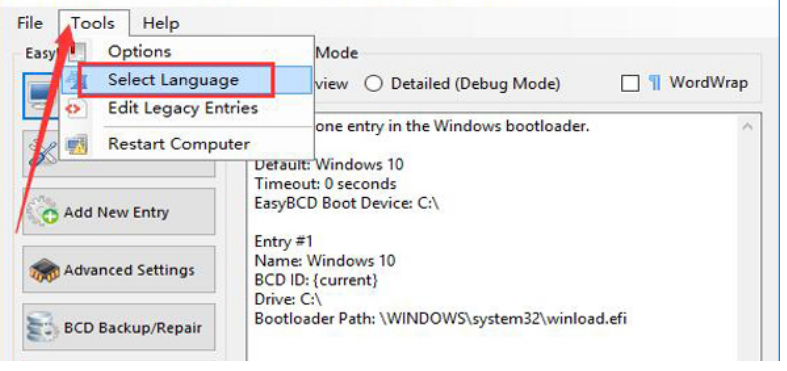Enable the WordWrap checkbox
Viewport: 787px width, 371px height.
(x=630, y=83)
